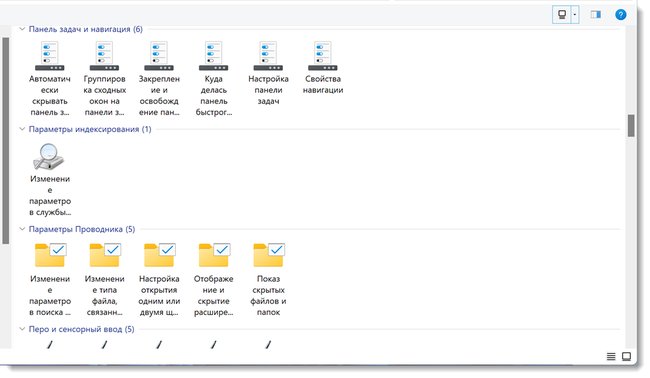Open 'Изменение параметров поиска' folder icon
The image size is (650, 378).
click(50, 255)
